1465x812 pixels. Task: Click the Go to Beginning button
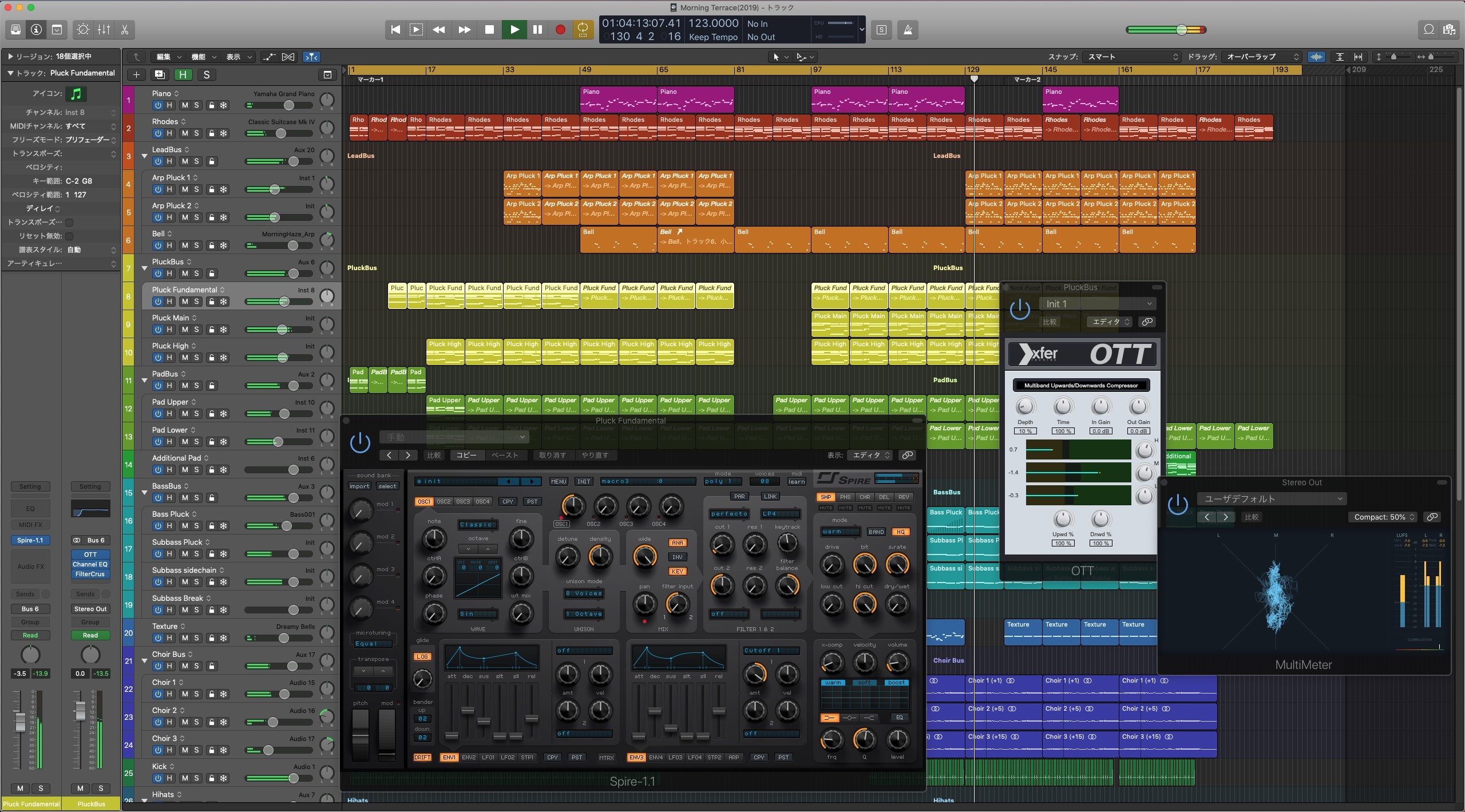point(395,30)
